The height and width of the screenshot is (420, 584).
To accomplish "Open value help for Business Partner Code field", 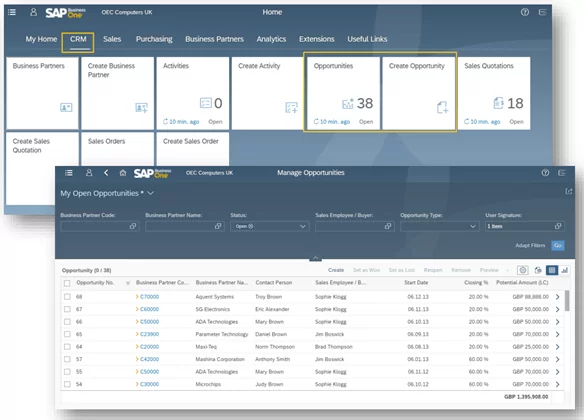I will (133, 226).
